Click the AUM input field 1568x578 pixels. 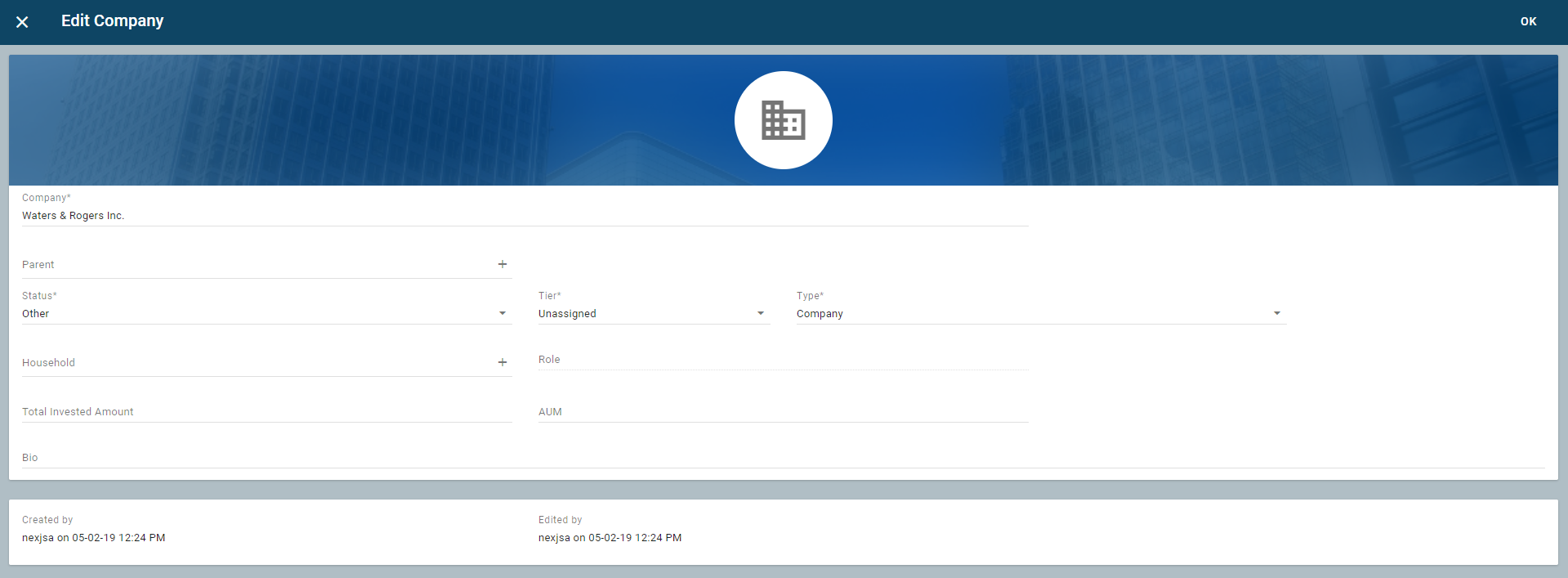pyautogui.click(x=782, y=412)
